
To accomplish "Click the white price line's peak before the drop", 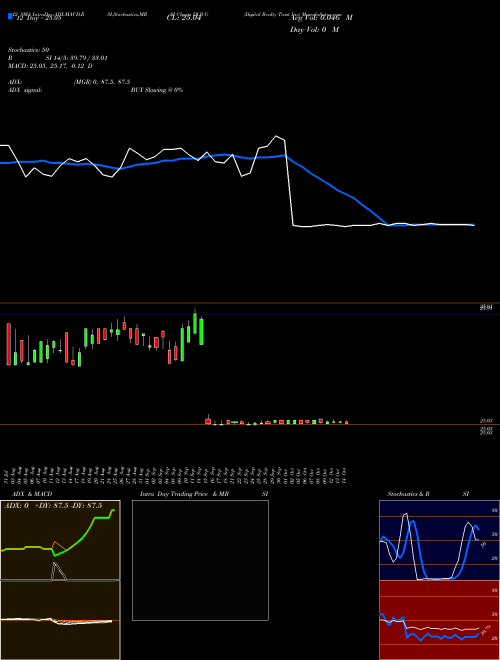I will [277, 136].
